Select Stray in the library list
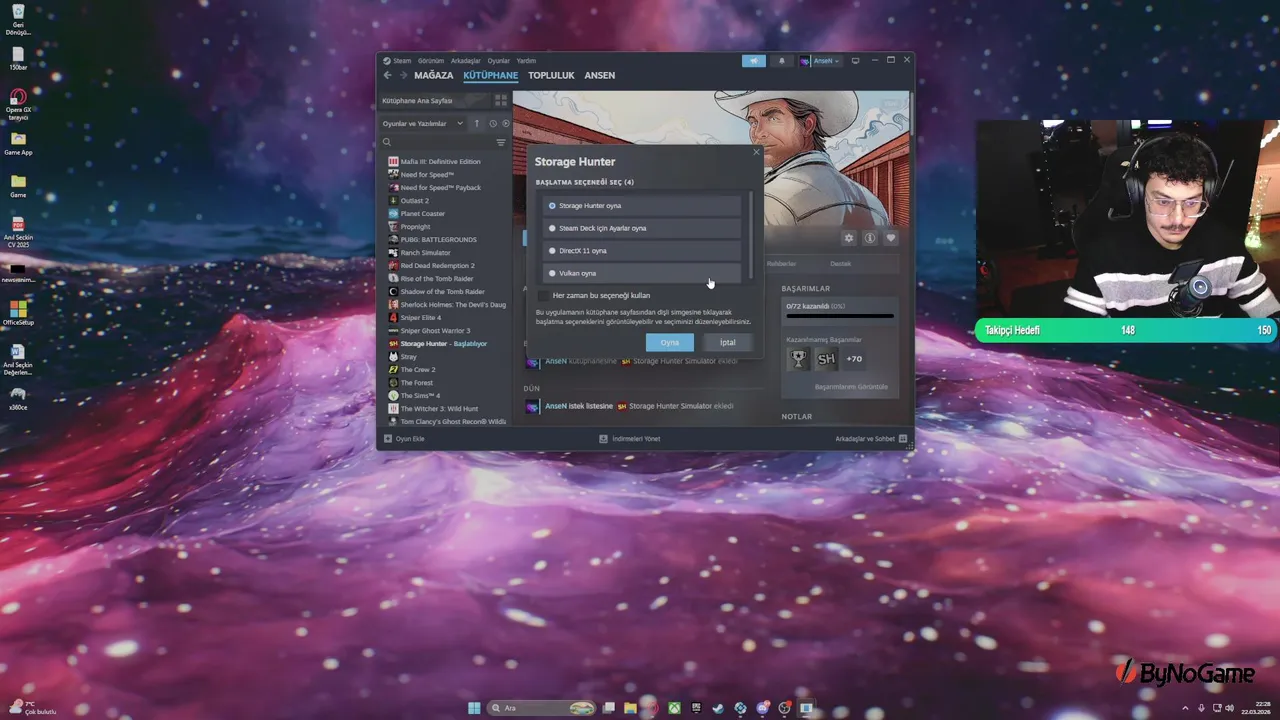1280x720 pixels. click(409, 356)
